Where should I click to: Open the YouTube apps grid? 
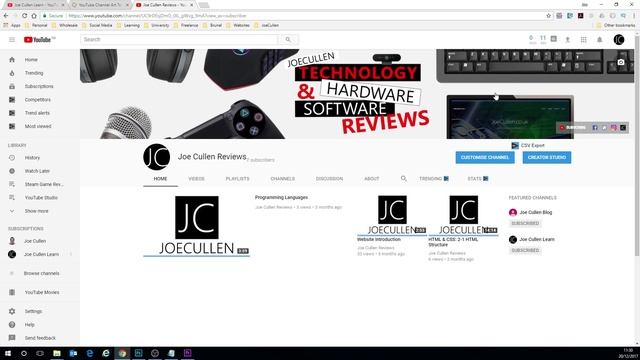pyautogui.click(x=584, y=40)
